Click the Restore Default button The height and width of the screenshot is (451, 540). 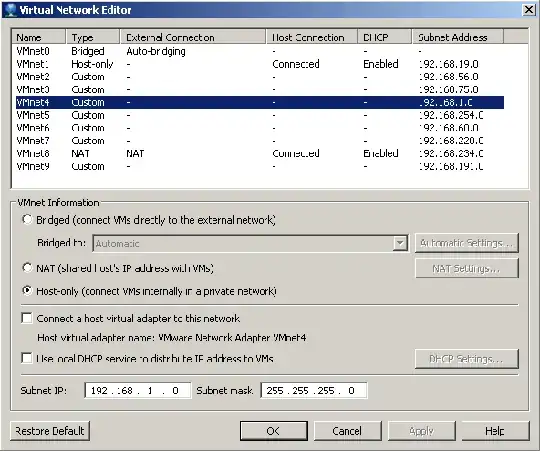50,431
